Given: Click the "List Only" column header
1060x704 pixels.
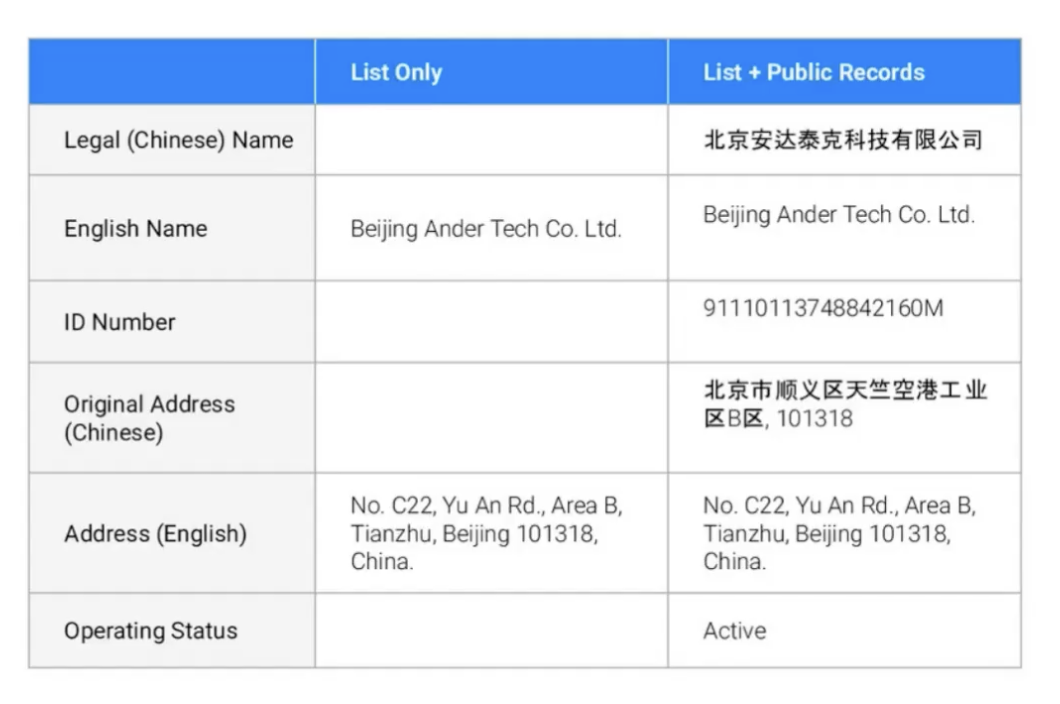Looking at the screenshot, I should (x=396, y=72).
